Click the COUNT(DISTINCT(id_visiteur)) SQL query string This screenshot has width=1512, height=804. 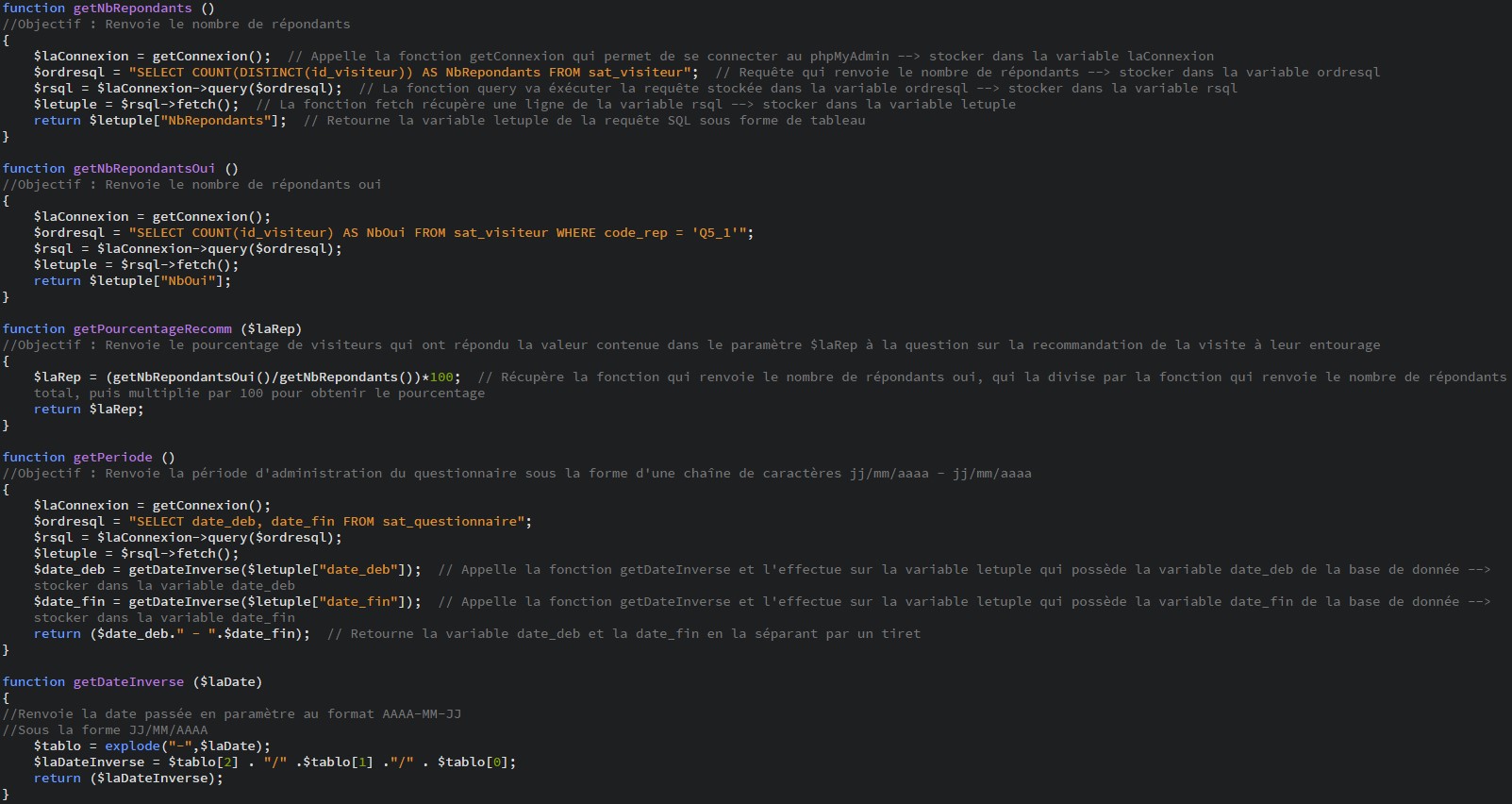coord(413,72)
